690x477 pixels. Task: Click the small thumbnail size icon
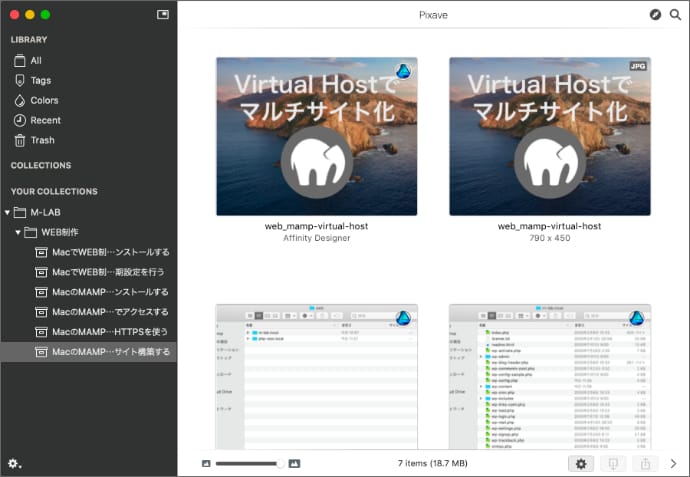point(206,463)
